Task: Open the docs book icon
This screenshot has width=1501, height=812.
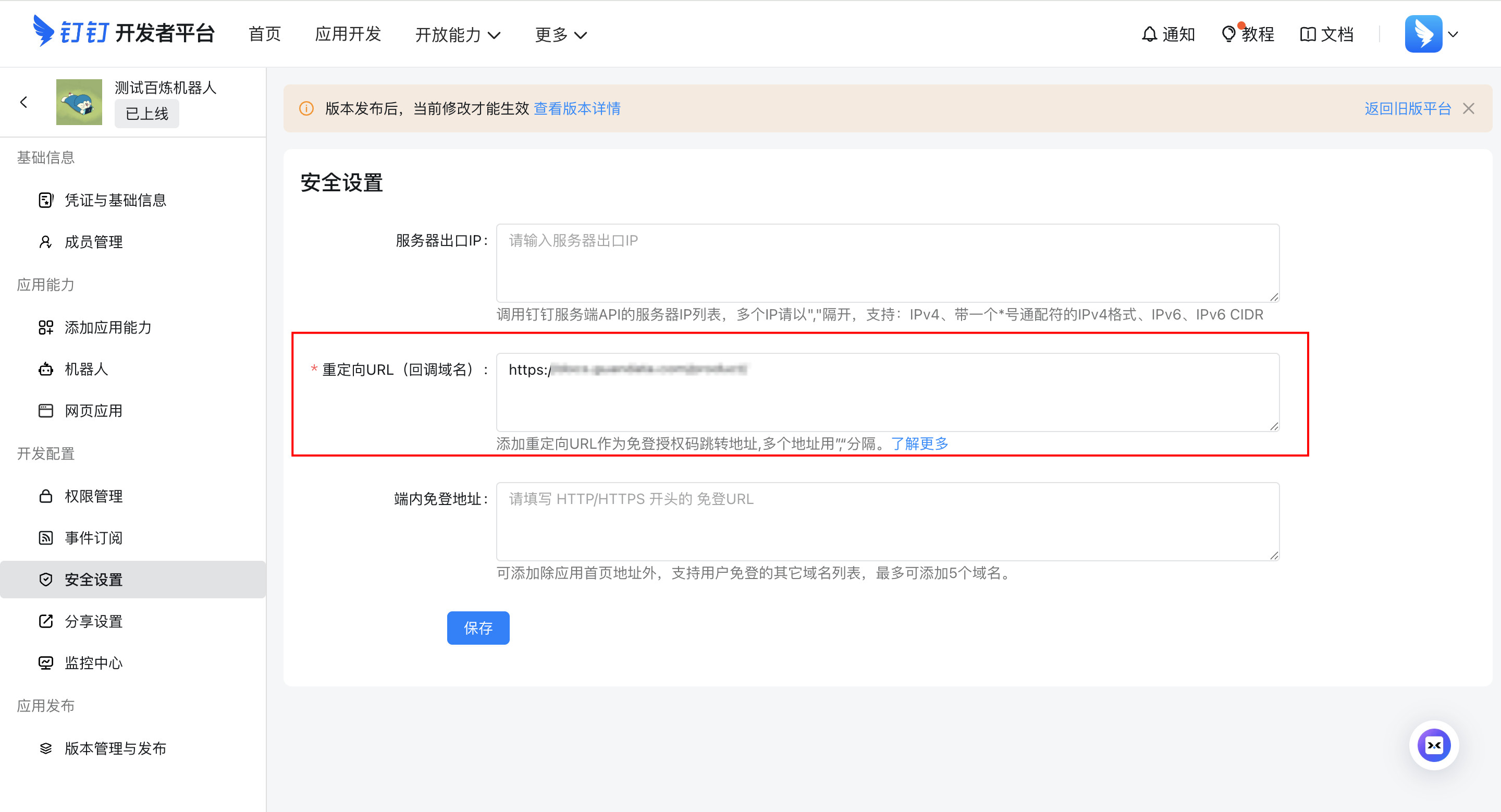Action: [x=1307, y=34]
